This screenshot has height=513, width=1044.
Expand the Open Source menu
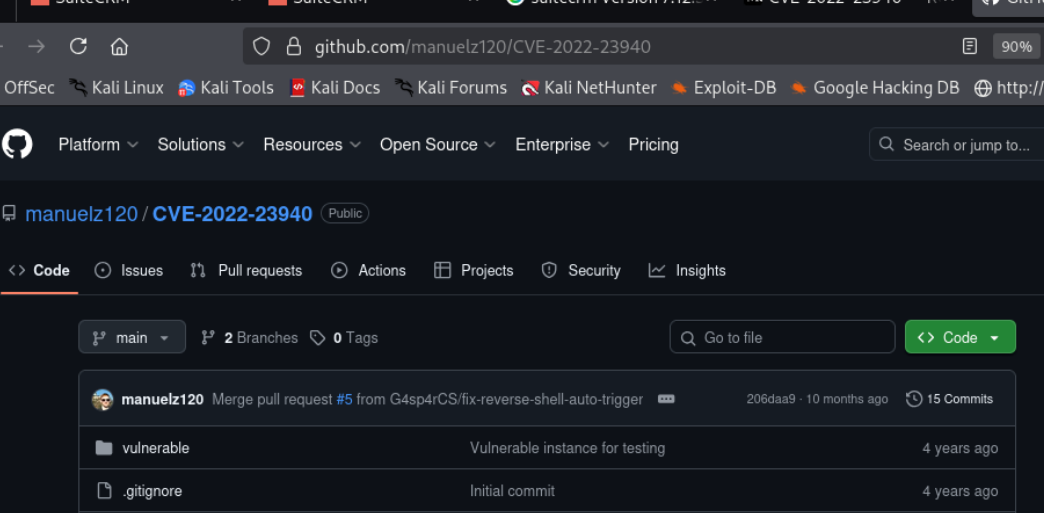(x=437, y=145)
